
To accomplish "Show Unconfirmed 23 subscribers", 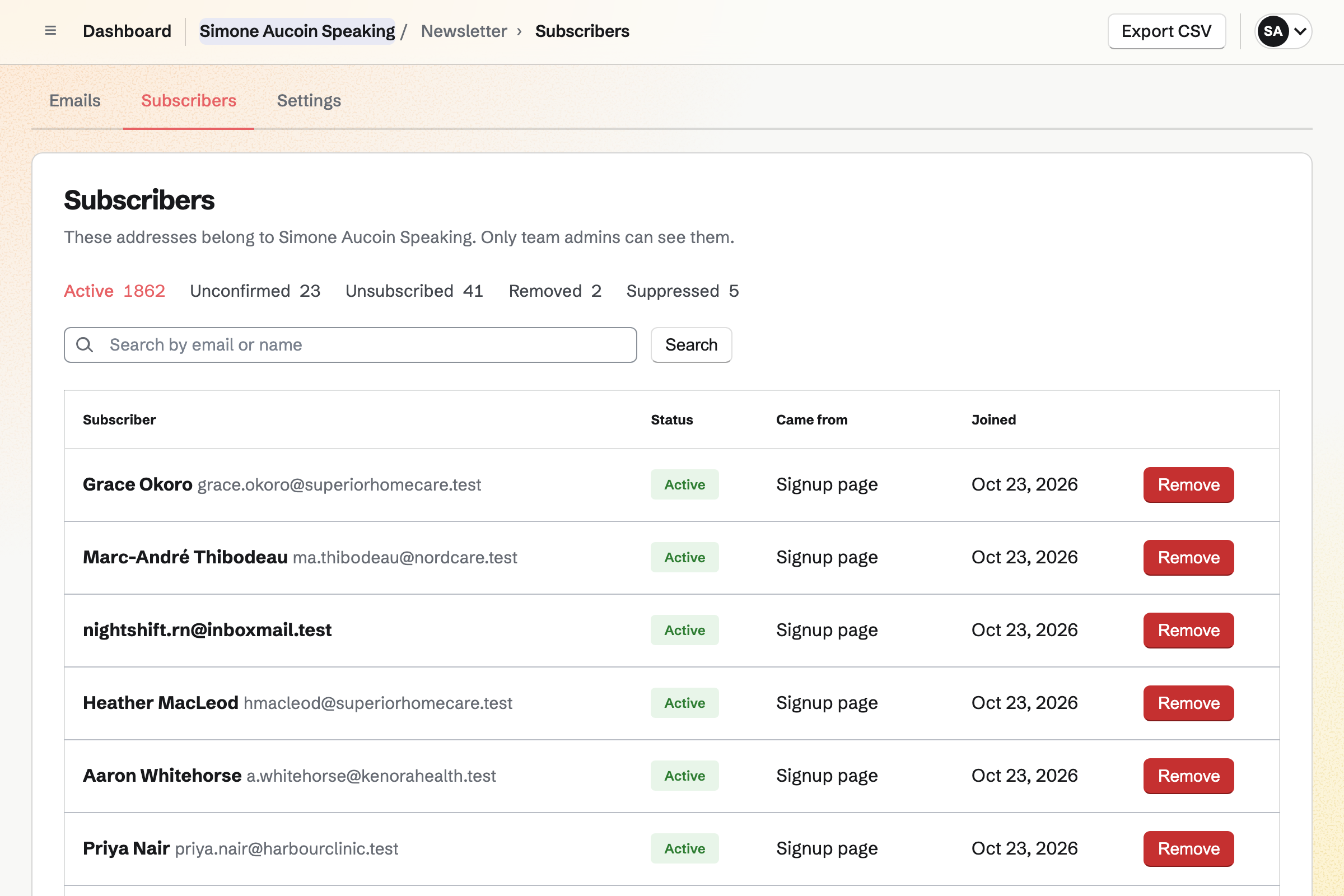I will tap(255, 291).
